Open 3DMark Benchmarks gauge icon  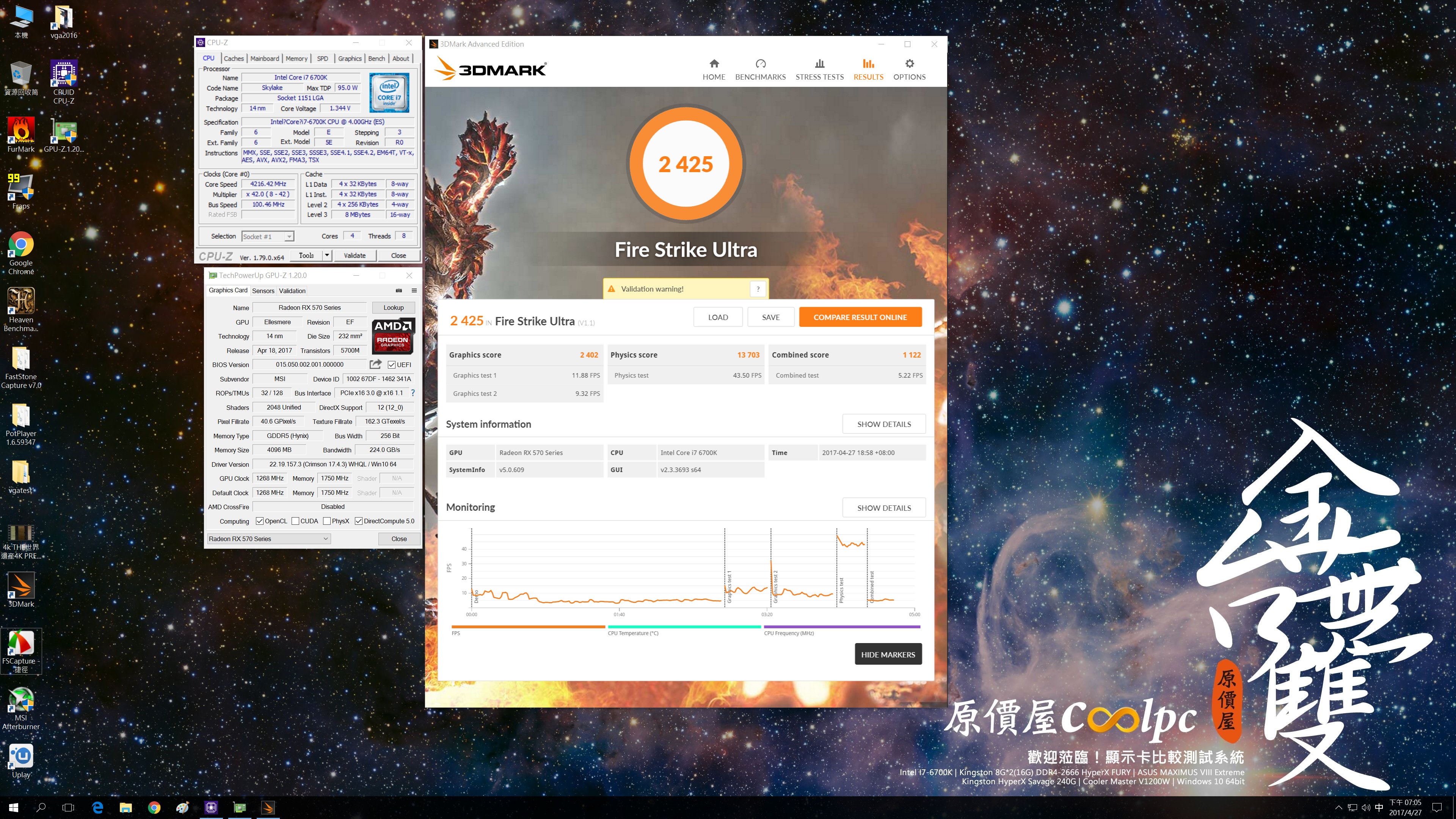(760, 64)
